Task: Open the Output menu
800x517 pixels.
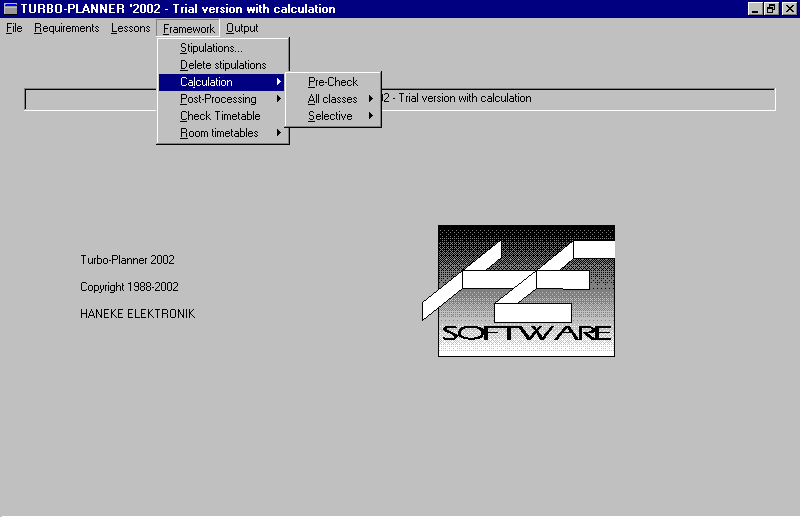Action: 242,28
